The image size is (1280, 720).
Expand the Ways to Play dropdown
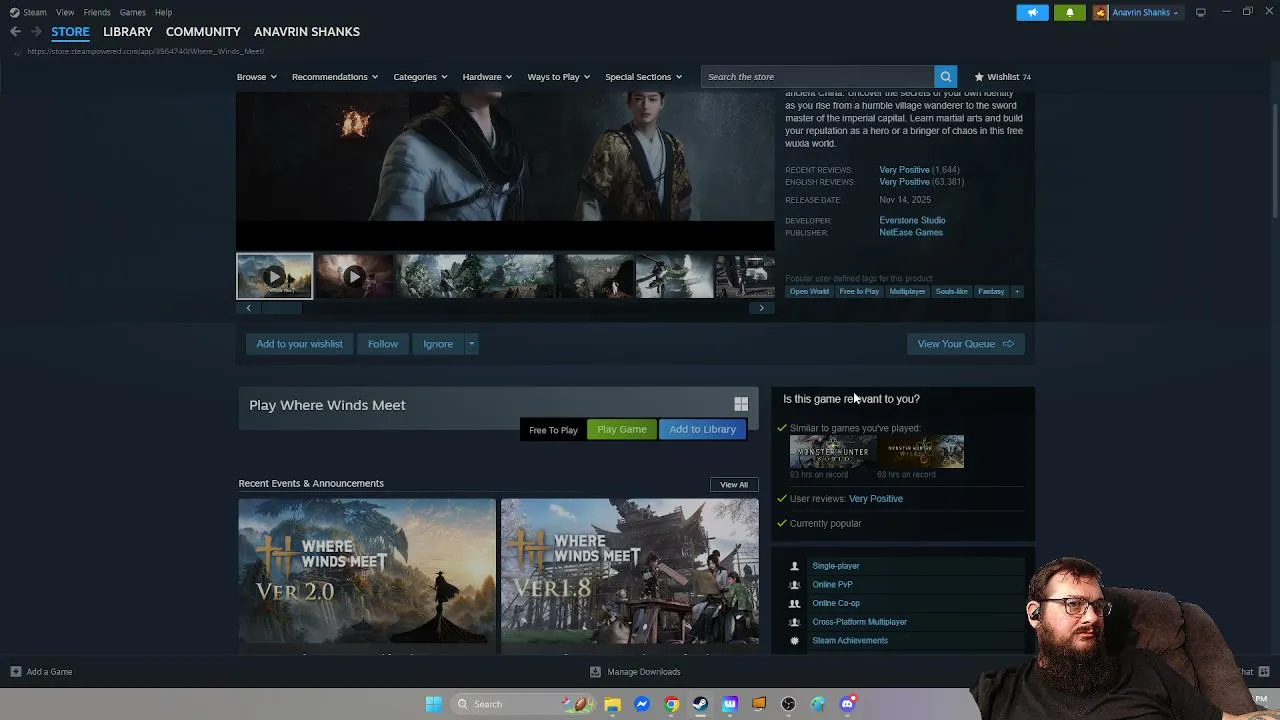(x=559, y=77)
